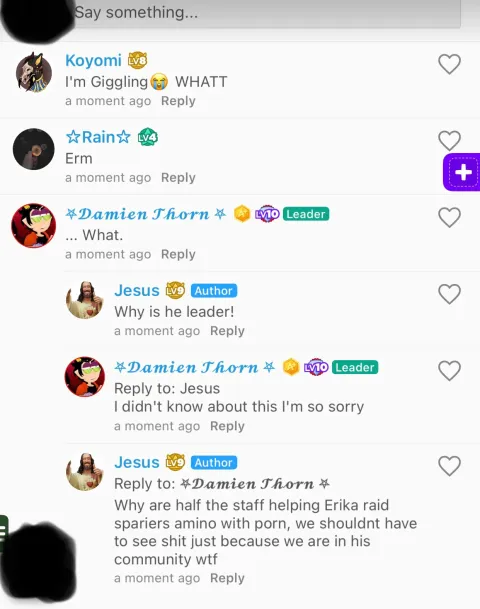Open Koyomi's username profile link
The width and height of the screenshot is (480, 609).
tap(93, 61)
